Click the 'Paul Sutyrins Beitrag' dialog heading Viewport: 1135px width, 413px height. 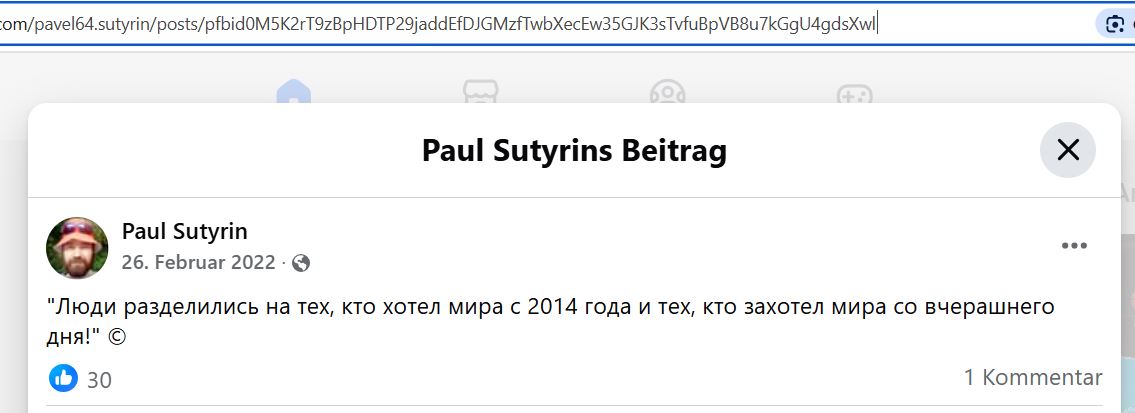coord(574,151)
